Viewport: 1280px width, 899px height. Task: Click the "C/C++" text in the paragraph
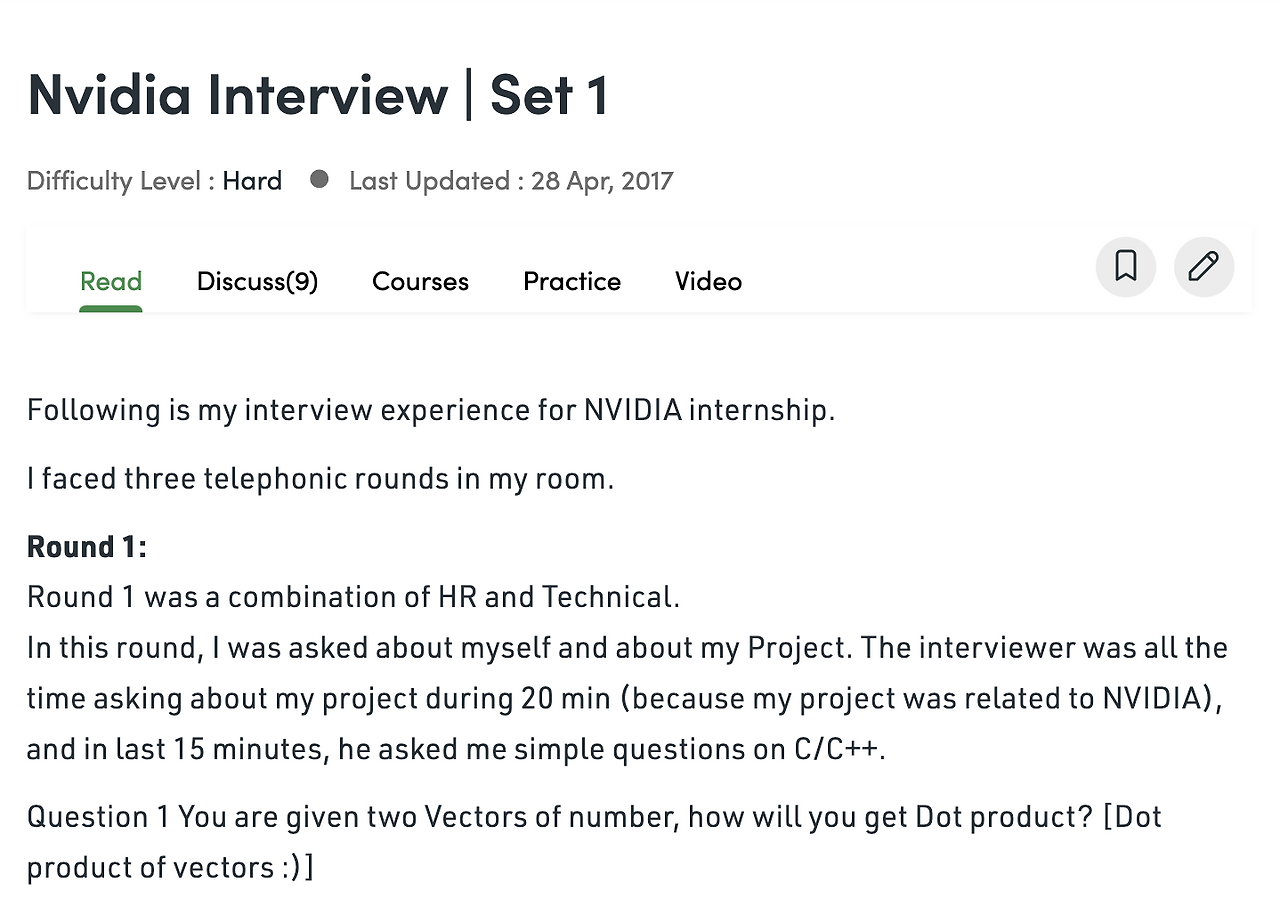[x=834, y=749]
